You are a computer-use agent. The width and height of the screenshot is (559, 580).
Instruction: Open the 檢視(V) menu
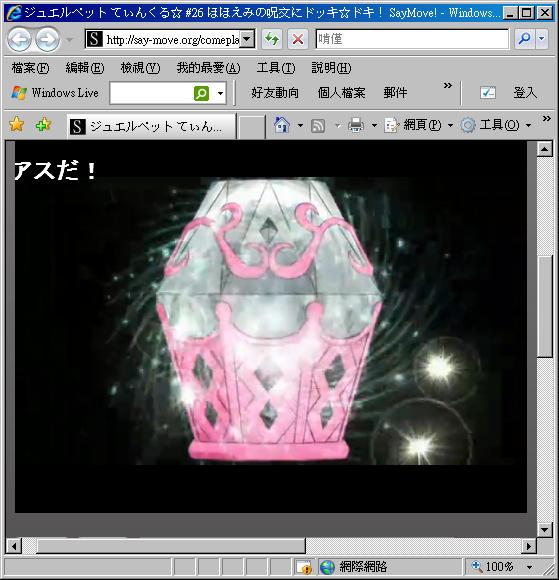coord(140,68)
